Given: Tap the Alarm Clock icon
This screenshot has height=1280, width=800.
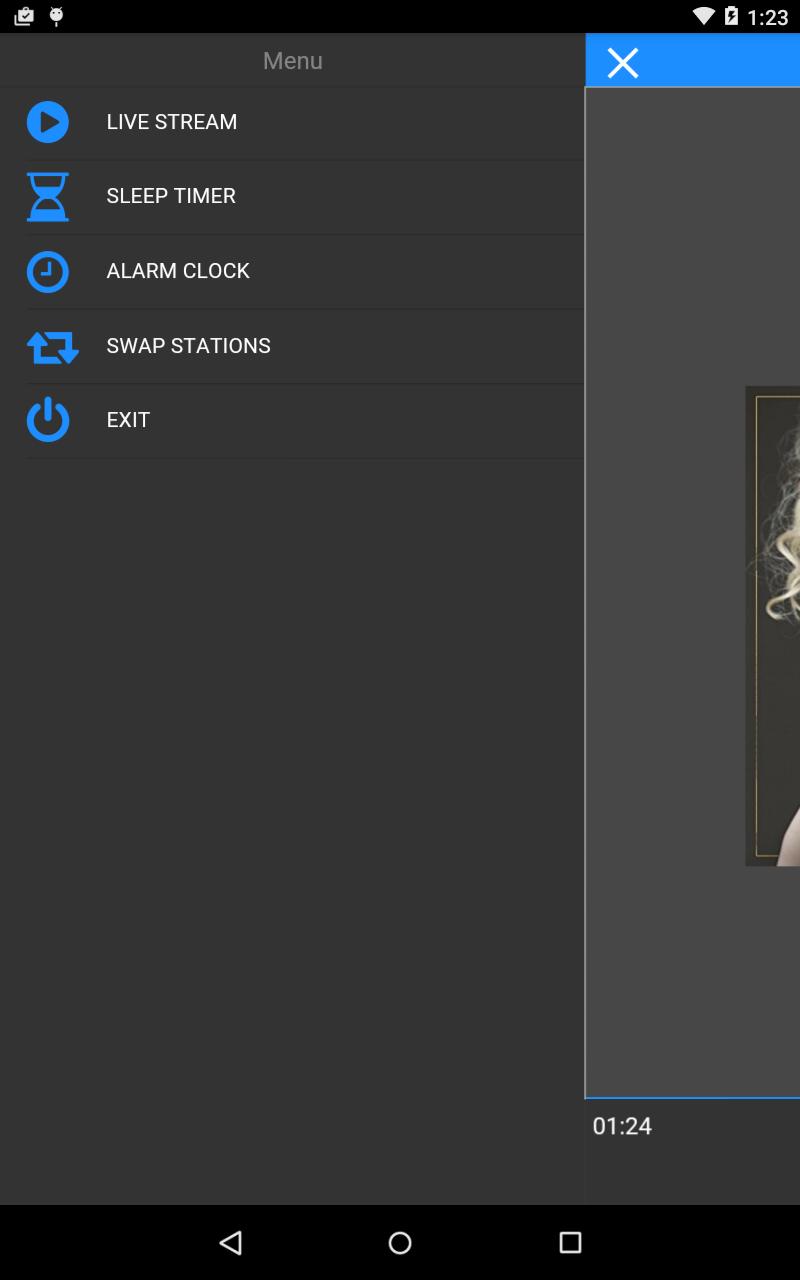Looking at the screenshot, I should tap(47, 271).
